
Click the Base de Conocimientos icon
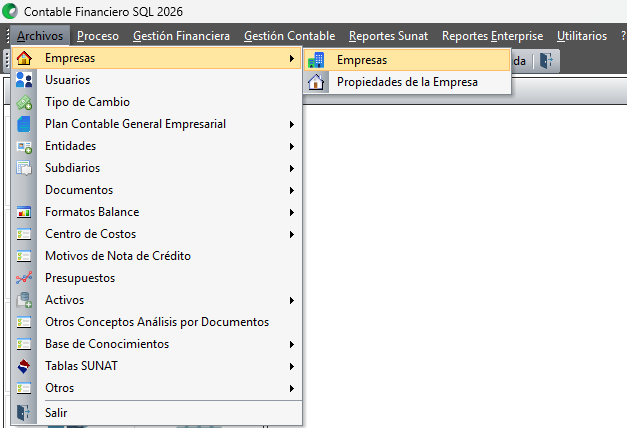(x=24, y=344)
